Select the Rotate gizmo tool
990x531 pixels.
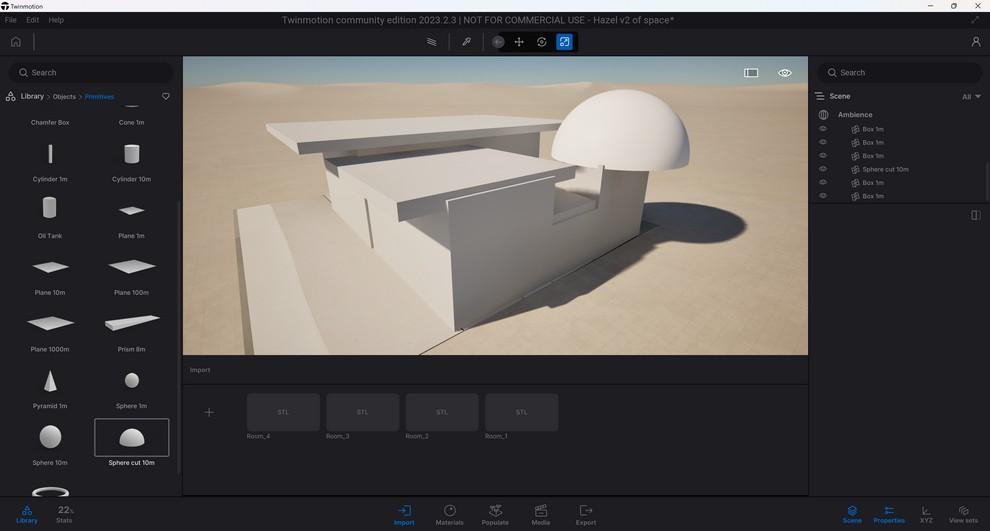(542, 42)
